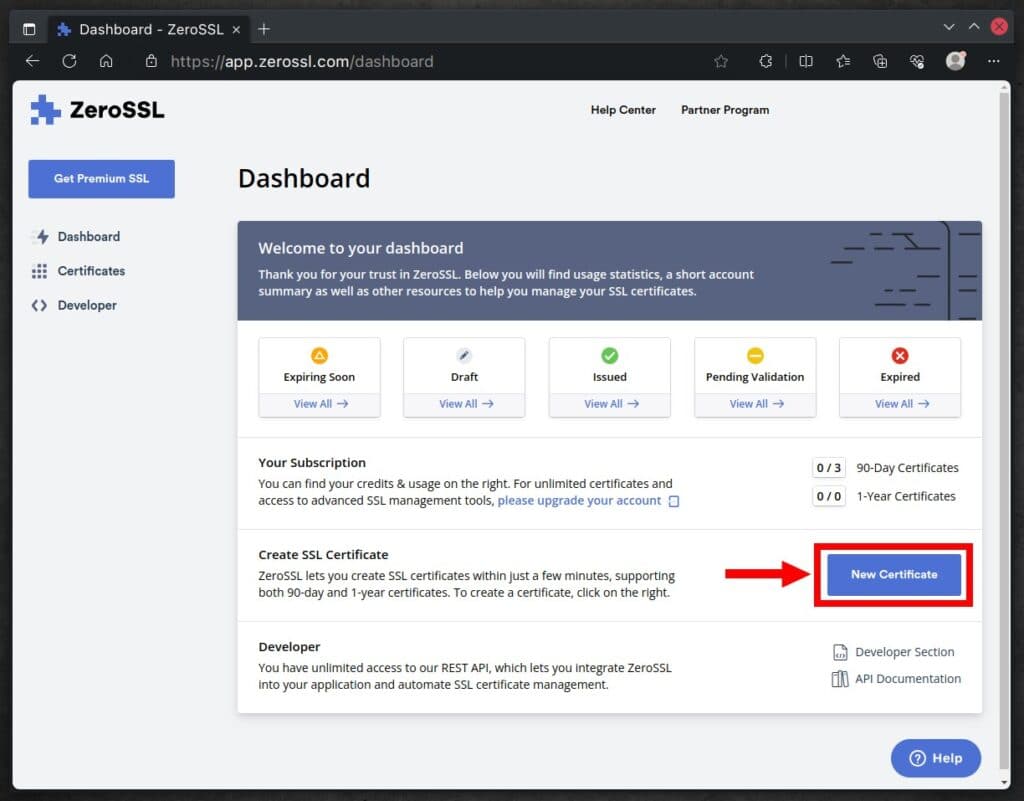Select Dashboard in the sidebar
The height and width of the screenshot is (801, 1024).
77,236
